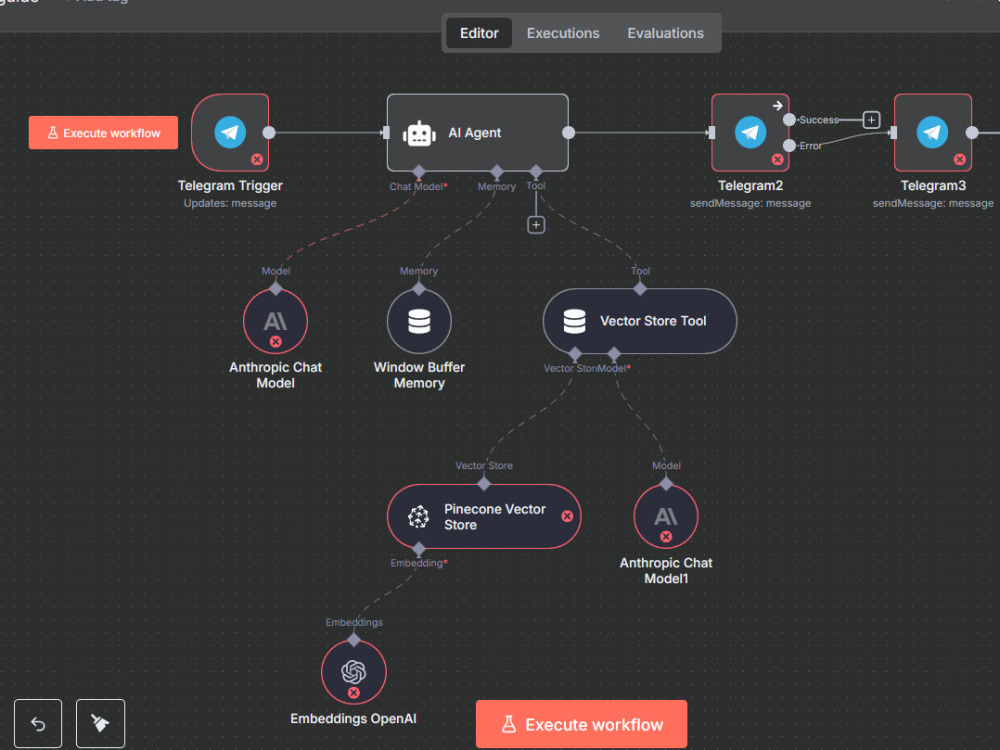The height and width of the screenshot is (750, 1000).
Task: Click the Pinecone Embedding diamond connector
Action: (419, 549)
